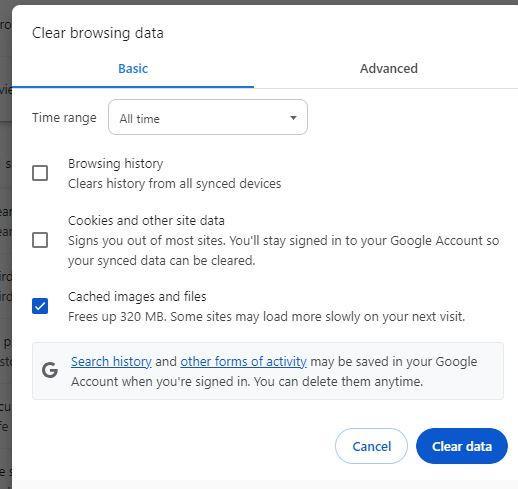Switch to the Basic tab
Screen dimensions: 518x489
click(x=133, y=69)
